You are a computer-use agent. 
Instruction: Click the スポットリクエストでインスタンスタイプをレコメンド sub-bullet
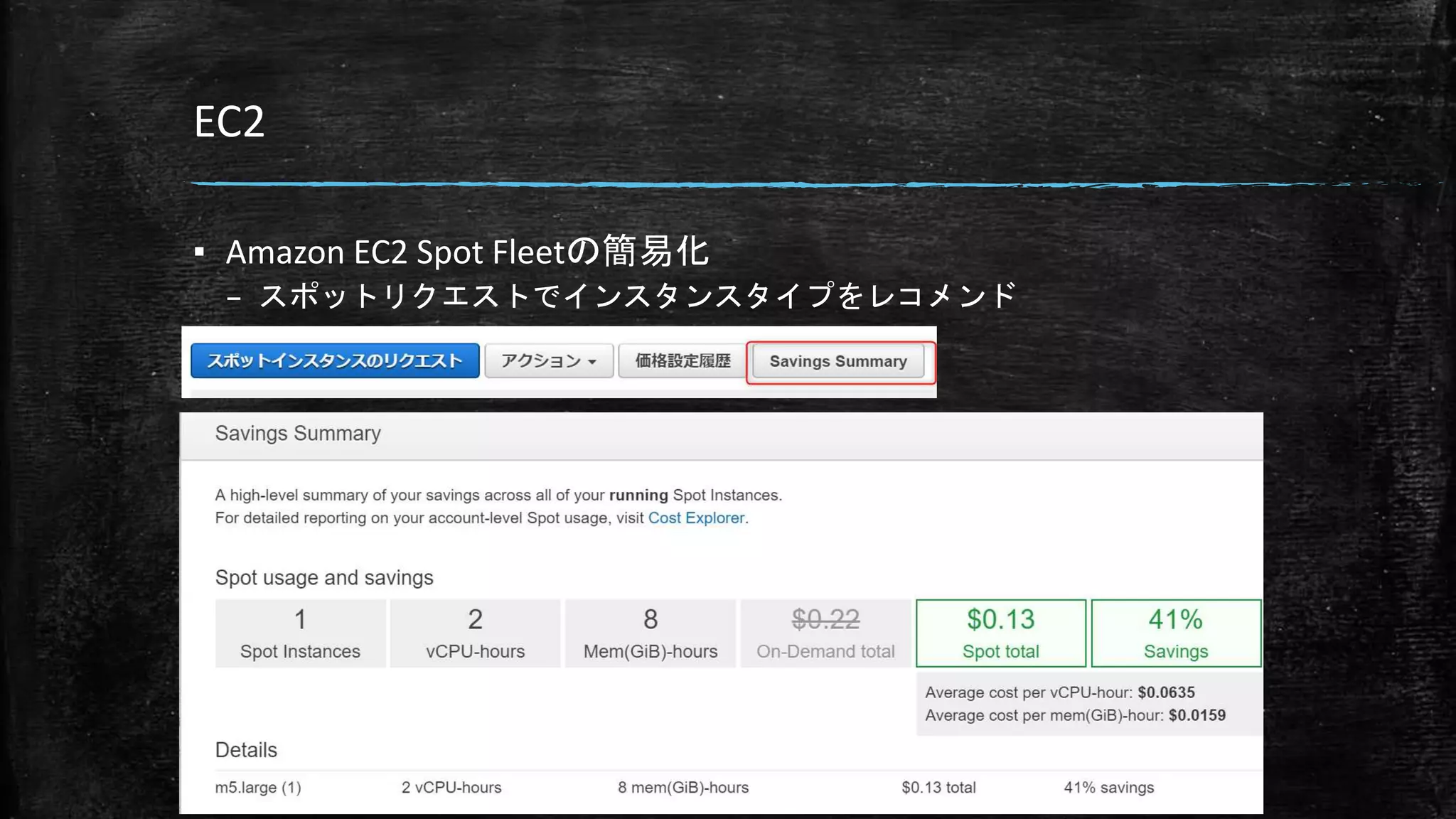pos(638,296)
